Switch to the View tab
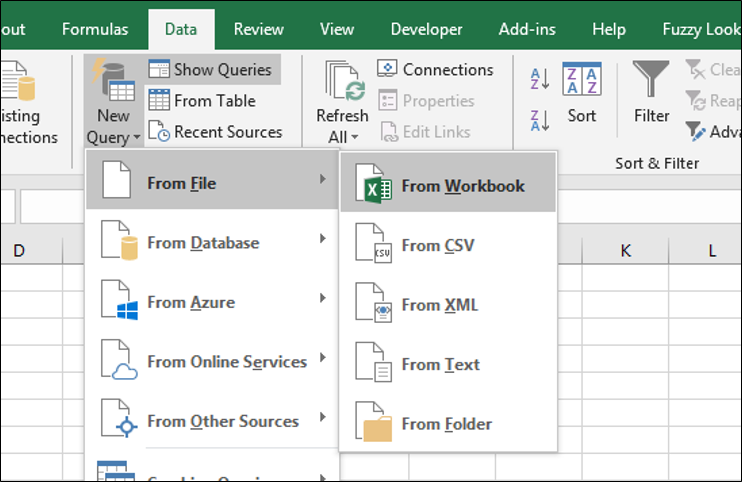The height and width of the screenshot is (482, 742). point(336,29)
